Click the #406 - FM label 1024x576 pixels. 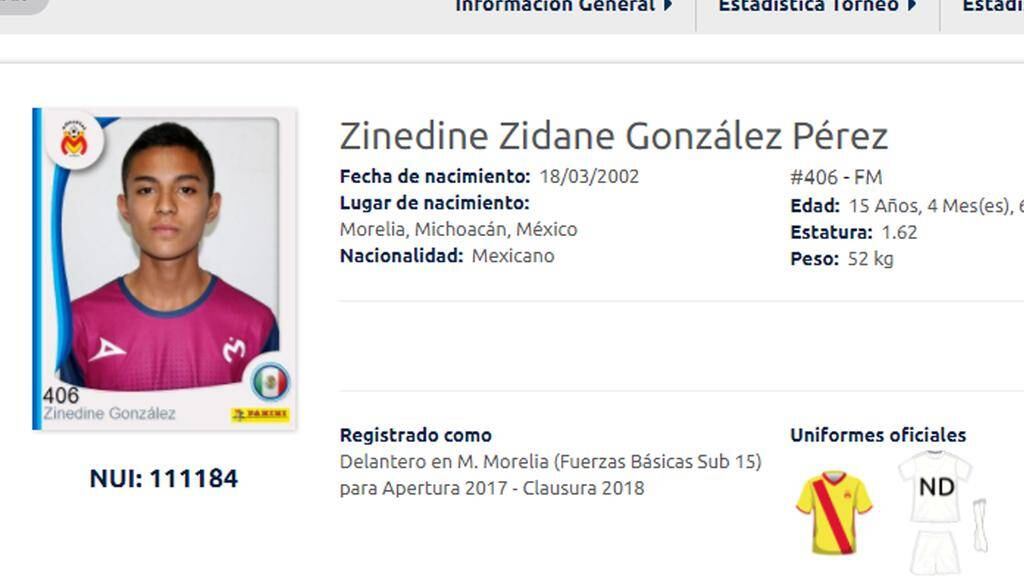[836, 177]
